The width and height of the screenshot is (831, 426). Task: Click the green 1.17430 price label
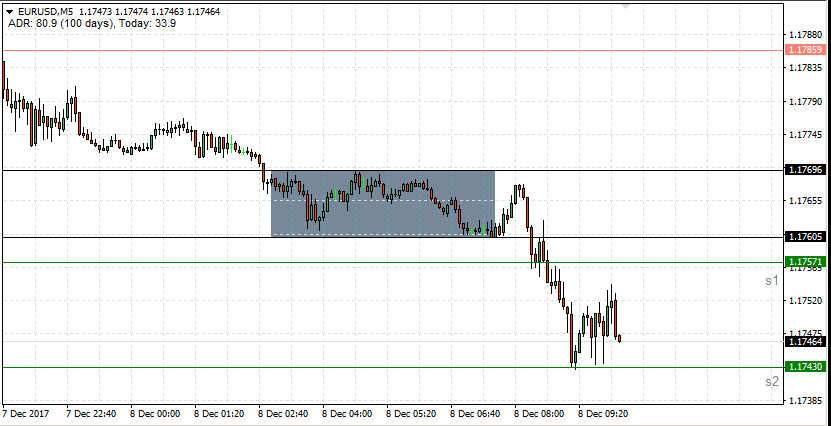pyautogui.click(x=805, y=367)
